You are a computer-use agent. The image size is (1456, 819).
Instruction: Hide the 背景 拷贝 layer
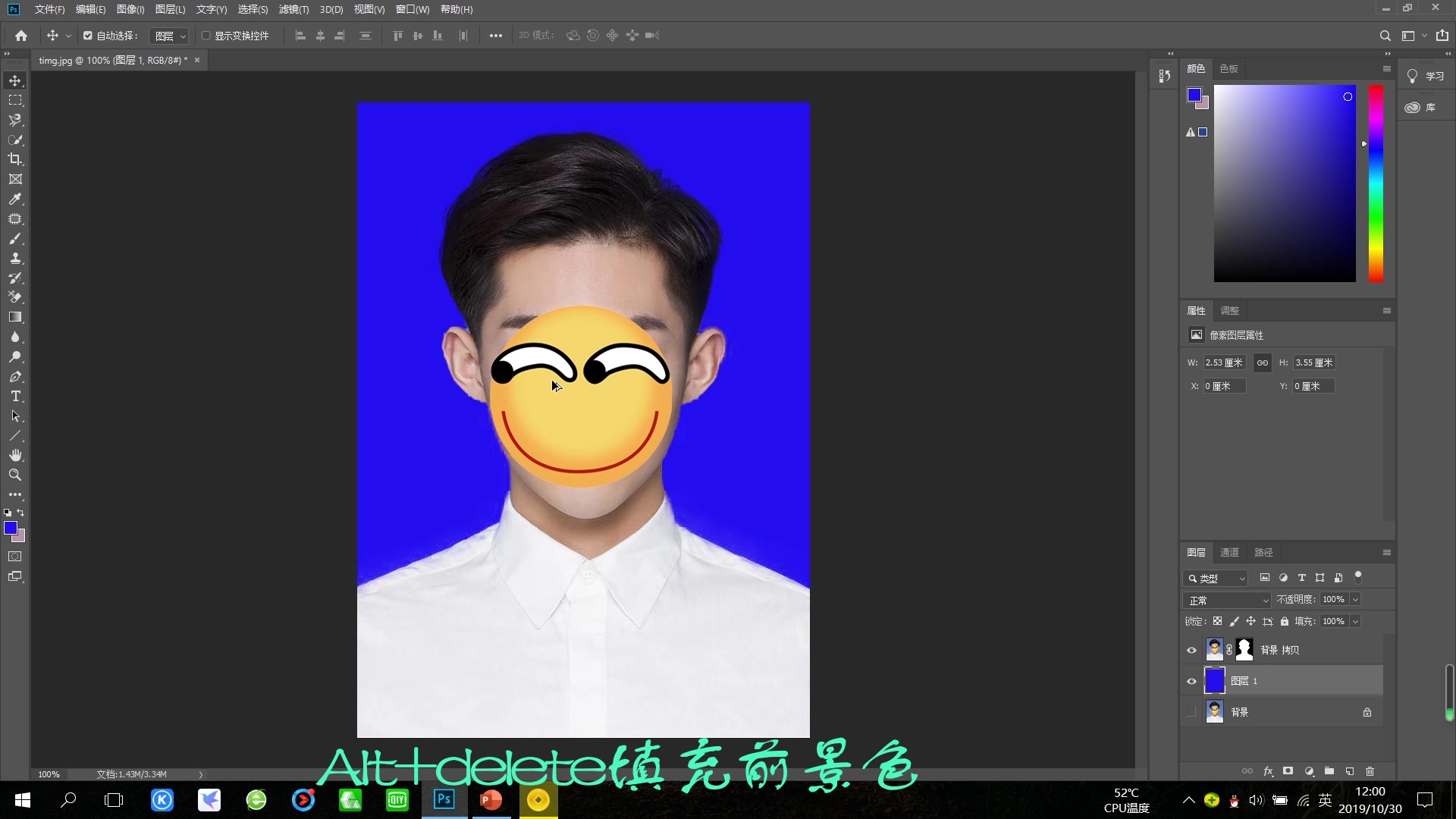(x=1191, y=650)
